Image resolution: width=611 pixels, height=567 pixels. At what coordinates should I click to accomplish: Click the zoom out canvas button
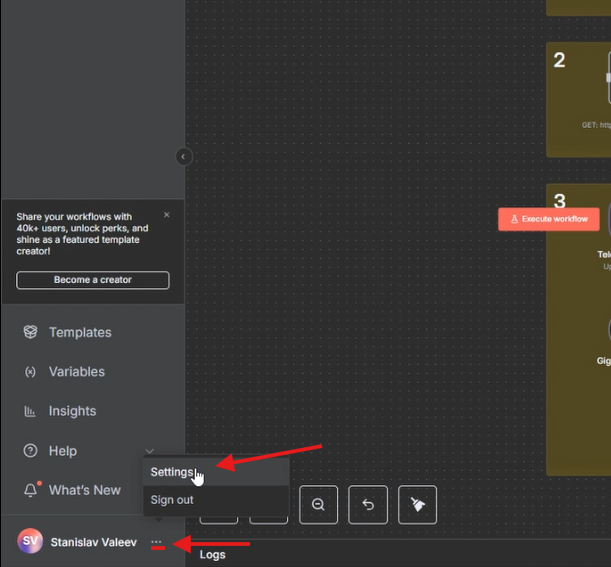pos(318,505)
